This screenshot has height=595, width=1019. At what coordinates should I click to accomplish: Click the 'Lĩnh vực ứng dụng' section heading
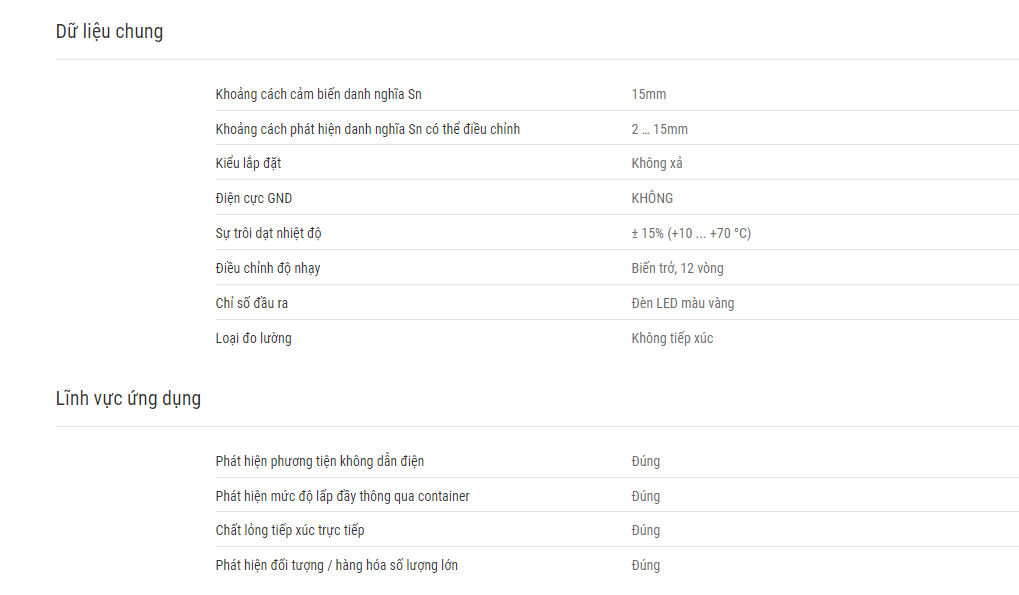point(128,398)
